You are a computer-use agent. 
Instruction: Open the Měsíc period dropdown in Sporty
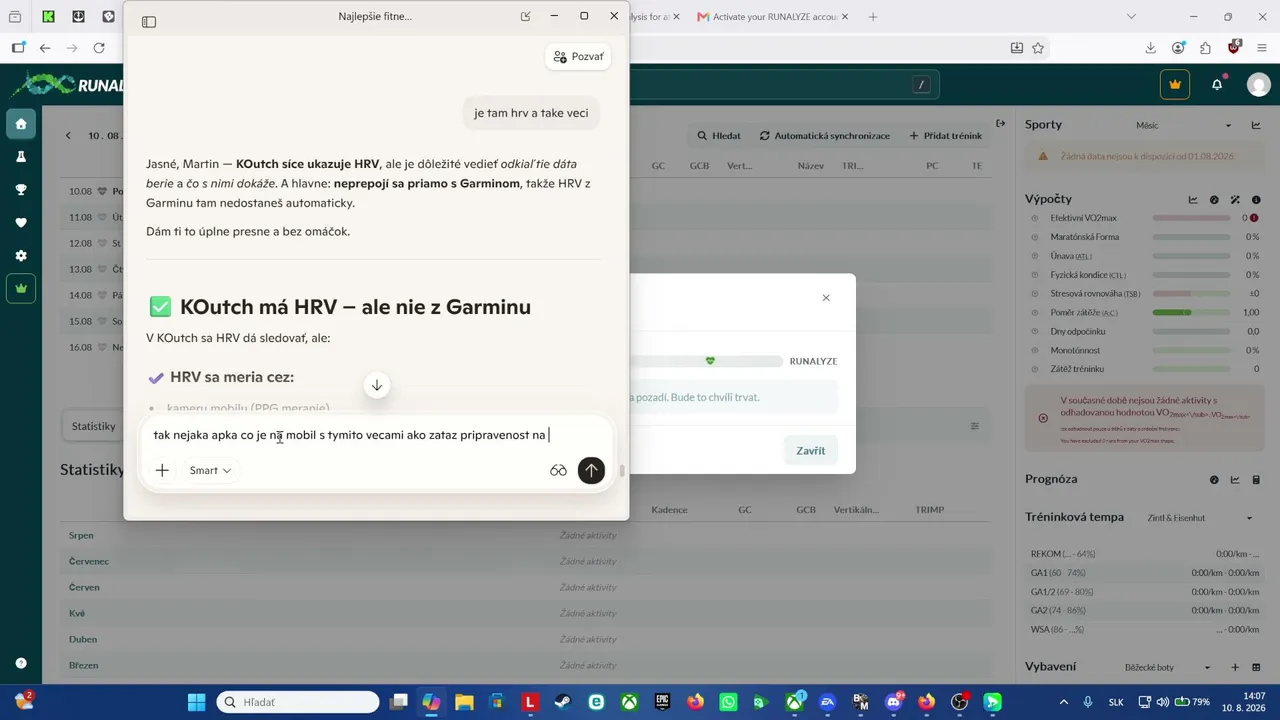1184,125
